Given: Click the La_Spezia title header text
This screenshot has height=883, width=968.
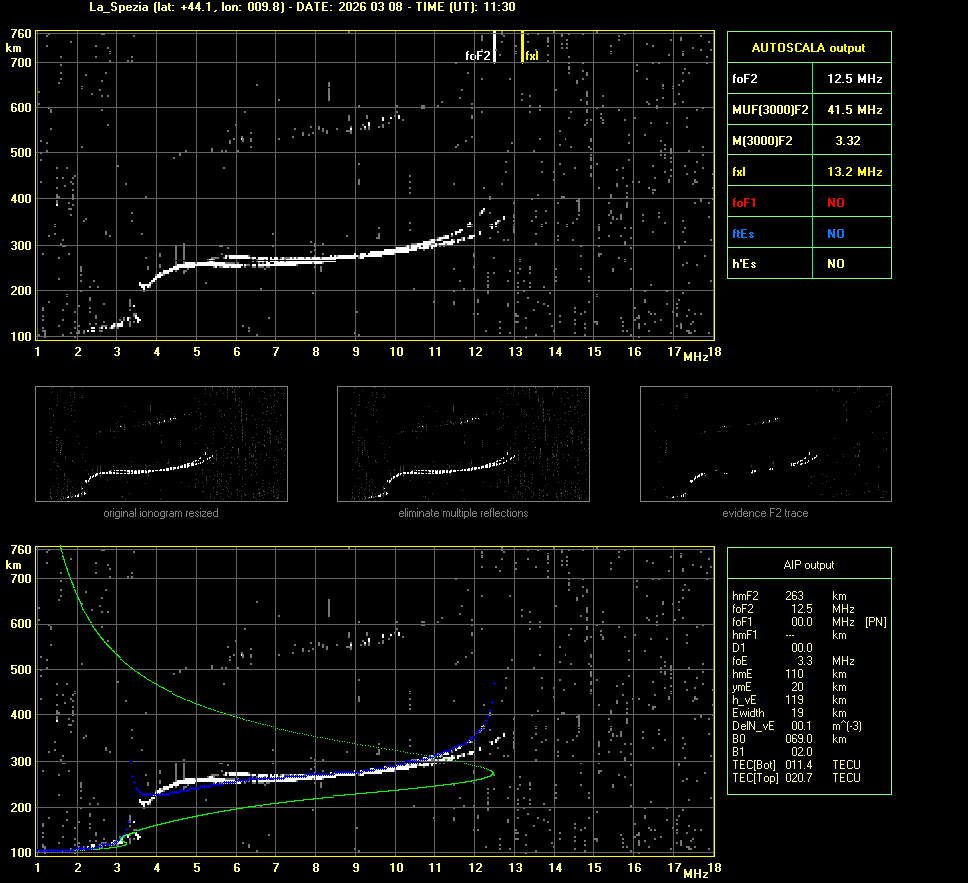Looking at the screenshot, I should click(x=302, y=7).
